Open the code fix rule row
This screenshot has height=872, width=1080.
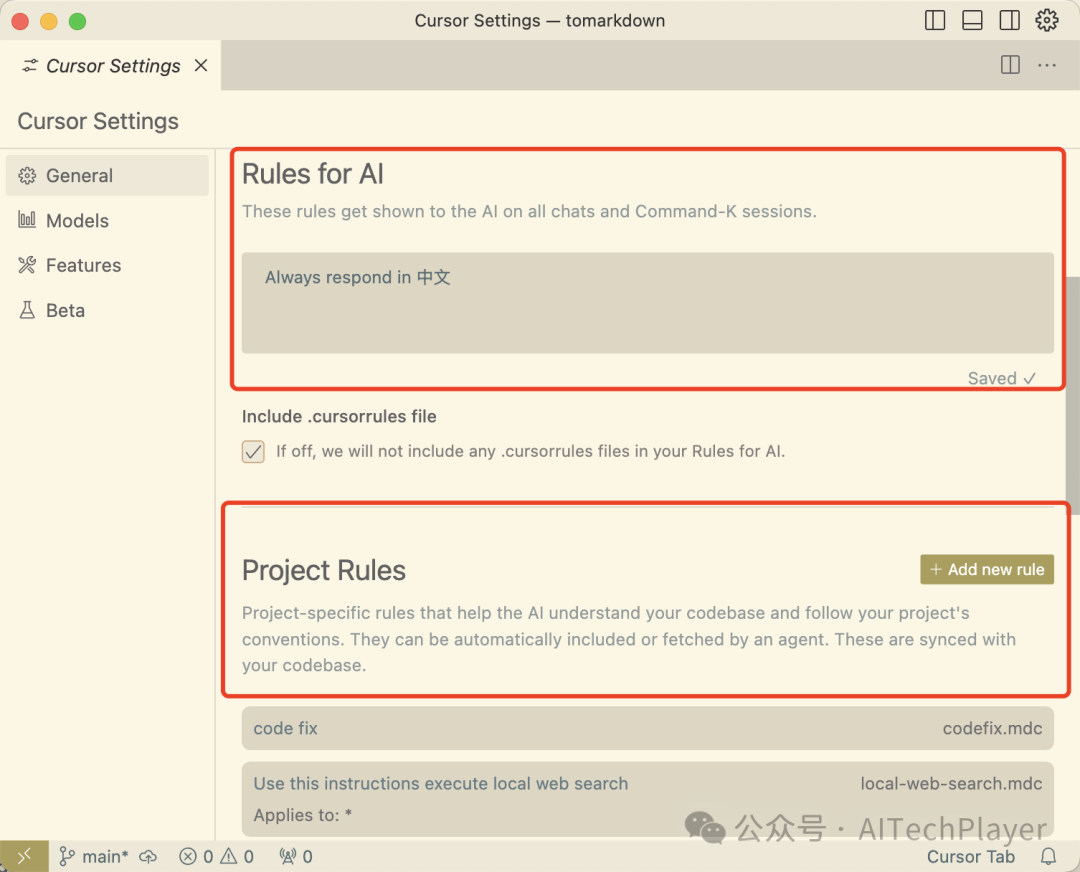point(647,728)
